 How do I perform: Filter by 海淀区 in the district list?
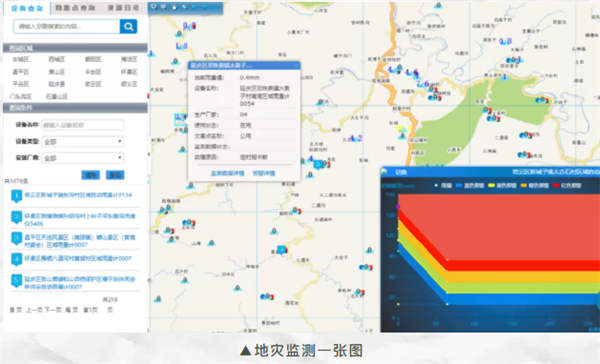pyautogui.click(x=129, y=59)
